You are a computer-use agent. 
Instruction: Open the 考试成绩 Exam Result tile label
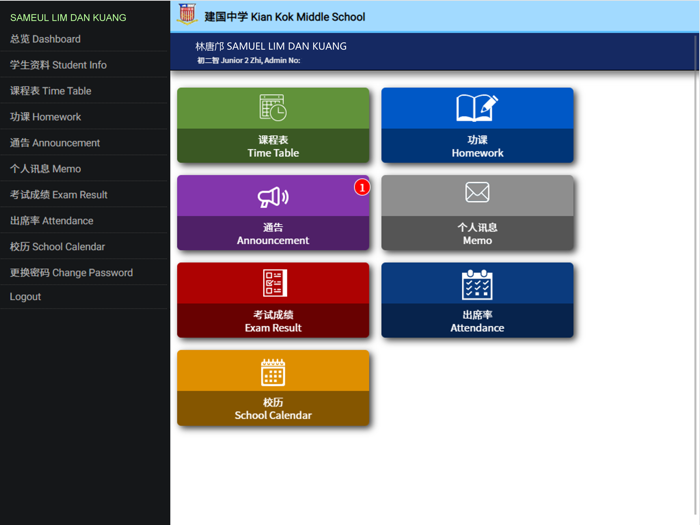273,321
